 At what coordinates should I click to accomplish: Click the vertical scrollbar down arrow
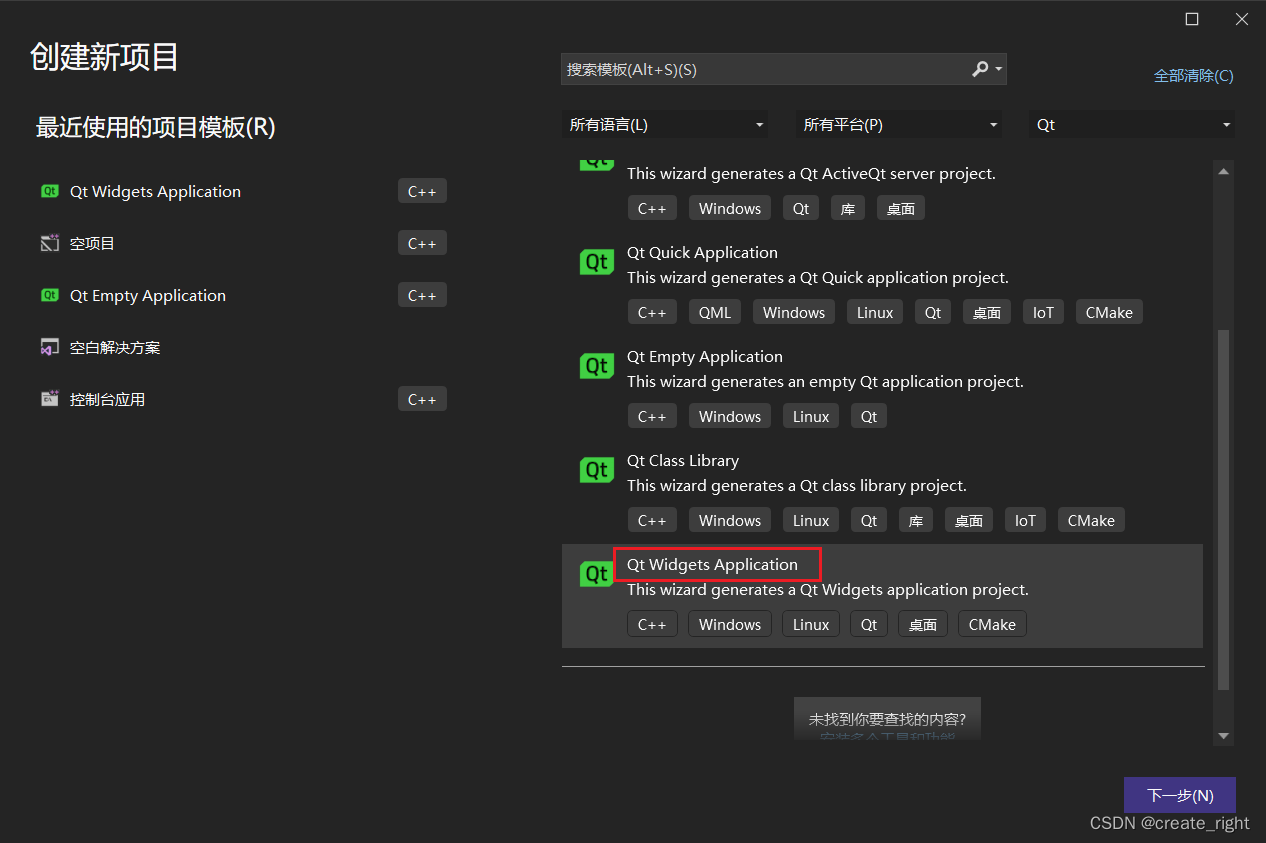[1223, 736]
